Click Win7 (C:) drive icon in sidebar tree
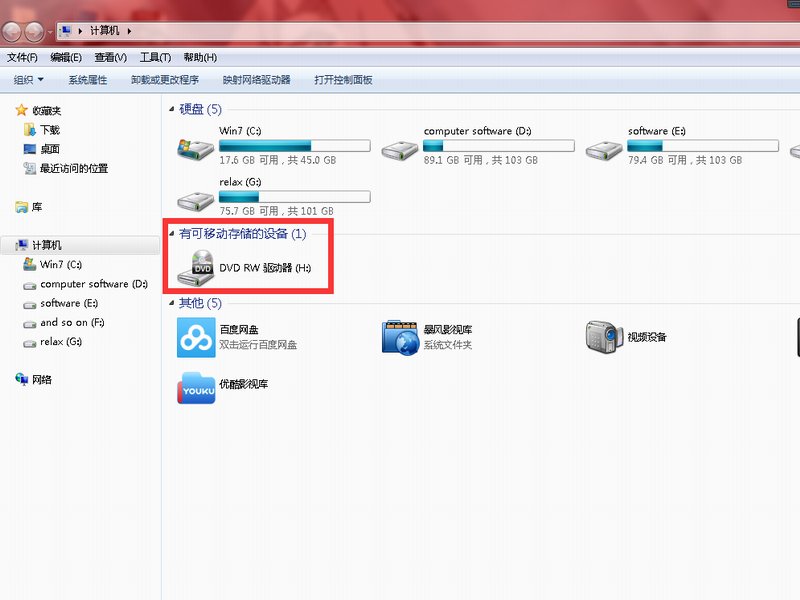 click(30, 264)
